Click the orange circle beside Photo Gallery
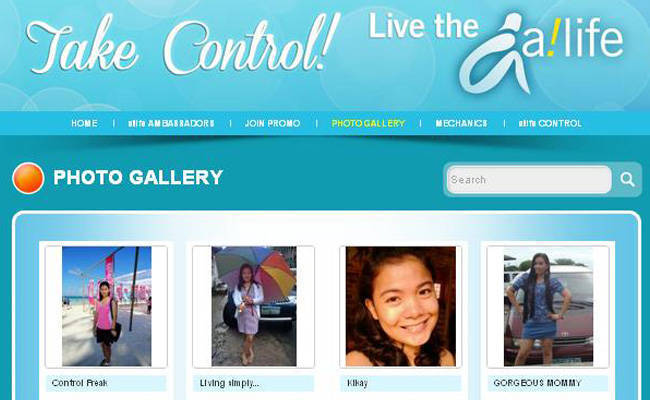Image resolution: width=650 pixels, height=400 pixels. coord(28,178)
